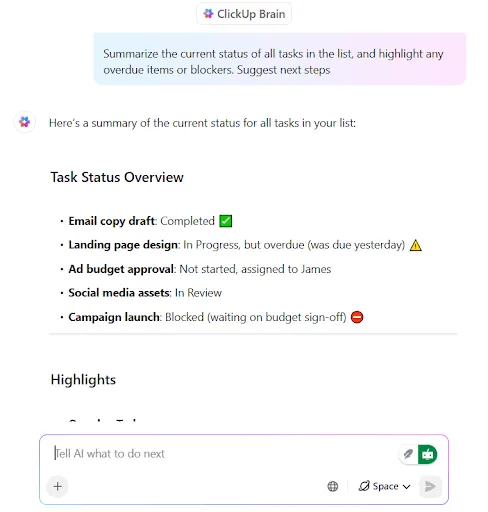Viewport: 488px width, 512px height.
Task: Open the Space context dropdown
Action: (384, 486)
